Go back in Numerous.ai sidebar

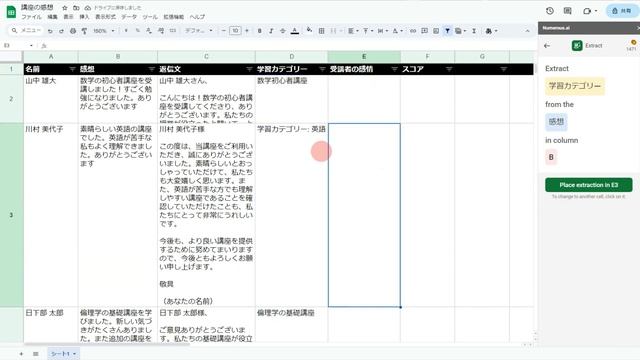point(547,46)
